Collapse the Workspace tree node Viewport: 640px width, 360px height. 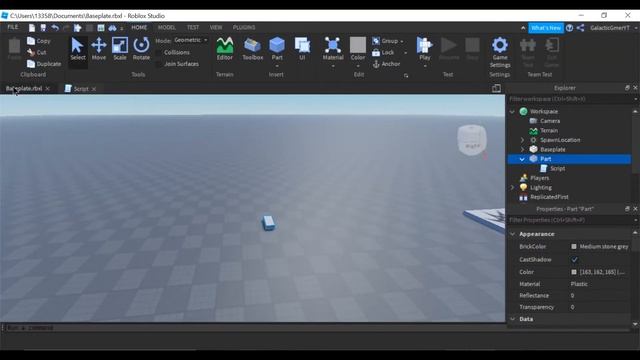click(512, 111)
